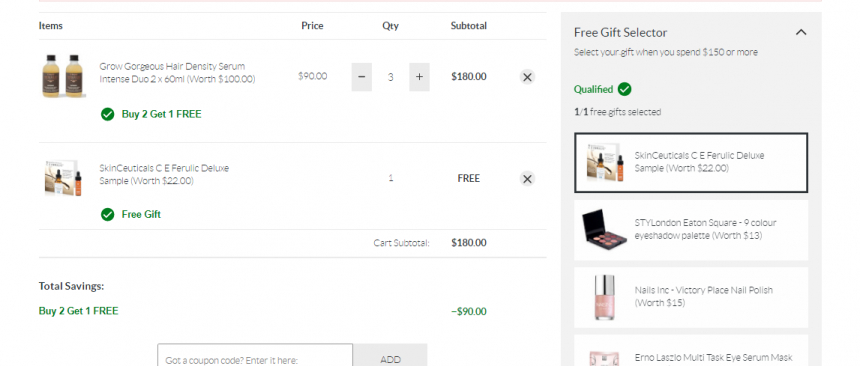Remove Grow Gorgeous serum from cart

click(x=527, y=77)
